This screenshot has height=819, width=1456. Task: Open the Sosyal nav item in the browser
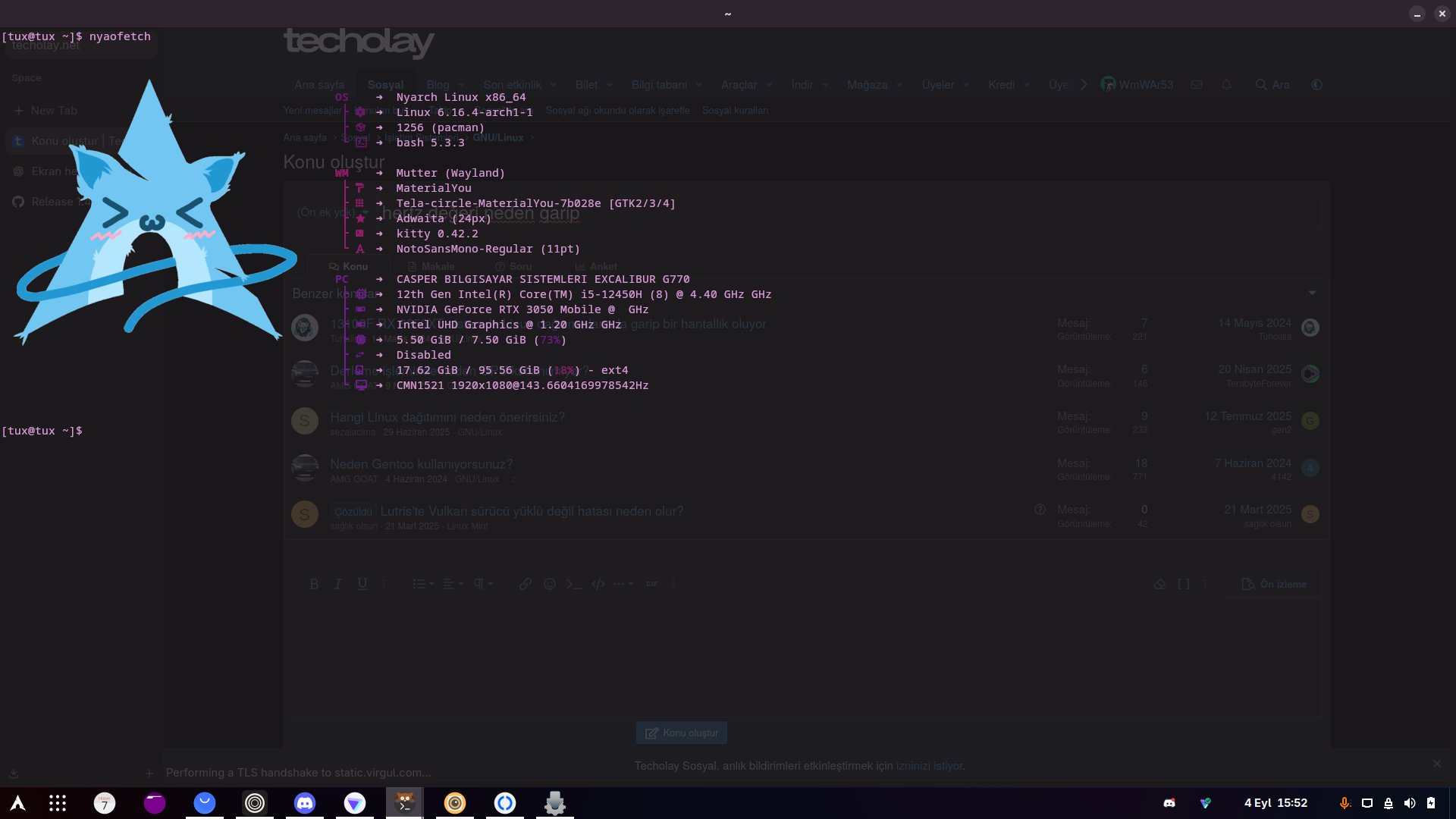385,85
